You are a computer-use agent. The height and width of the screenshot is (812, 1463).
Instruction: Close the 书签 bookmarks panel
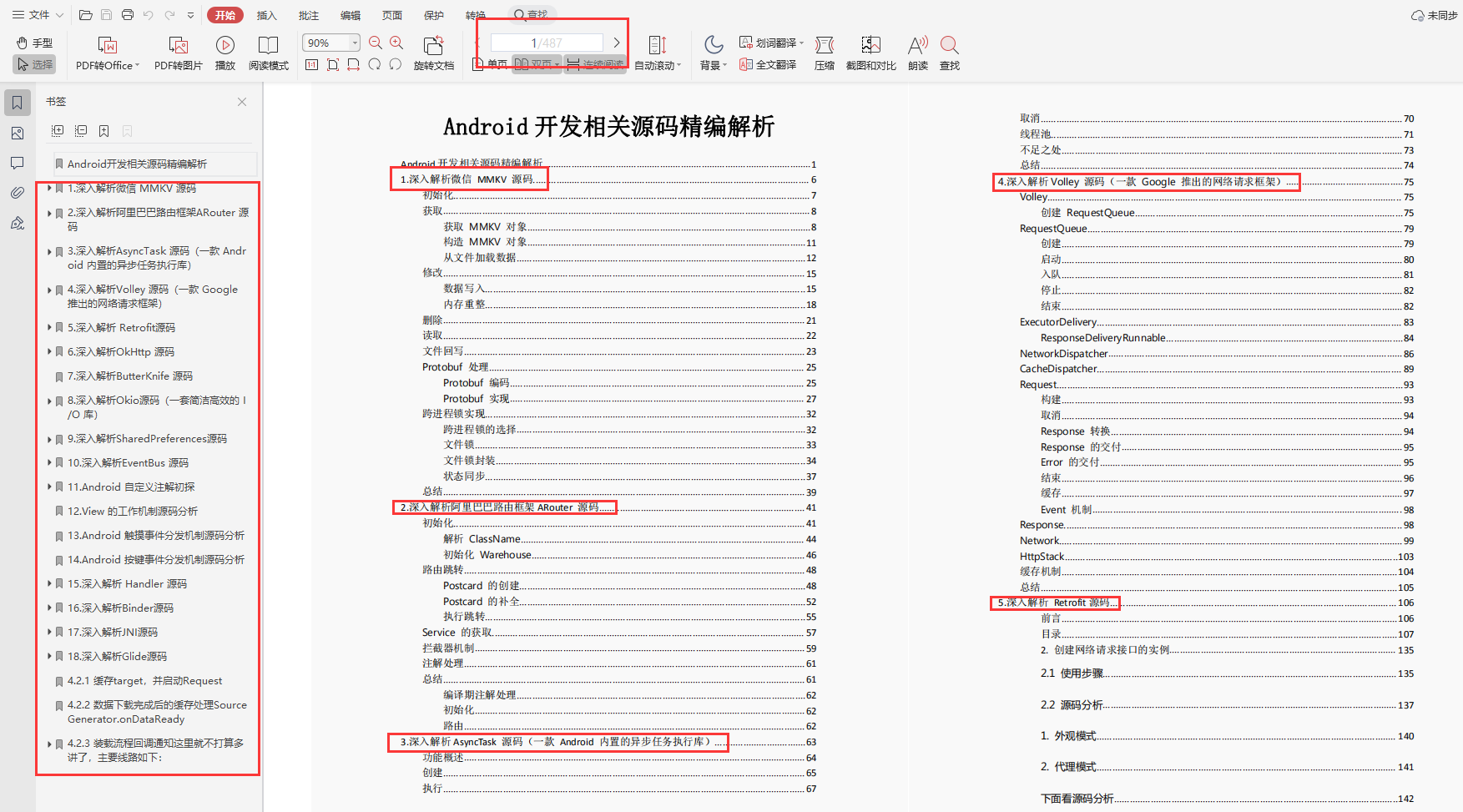[242, 102]
